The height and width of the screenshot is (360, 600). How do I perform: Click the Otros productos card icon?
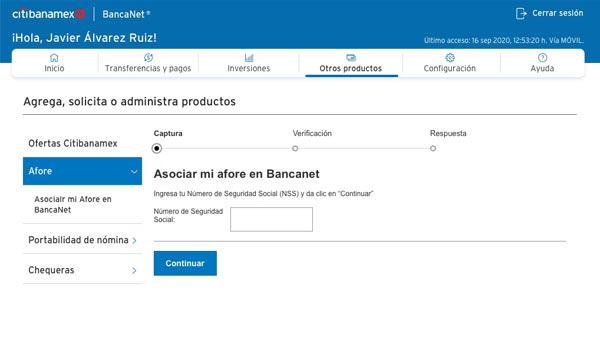(x=351, y=58)
